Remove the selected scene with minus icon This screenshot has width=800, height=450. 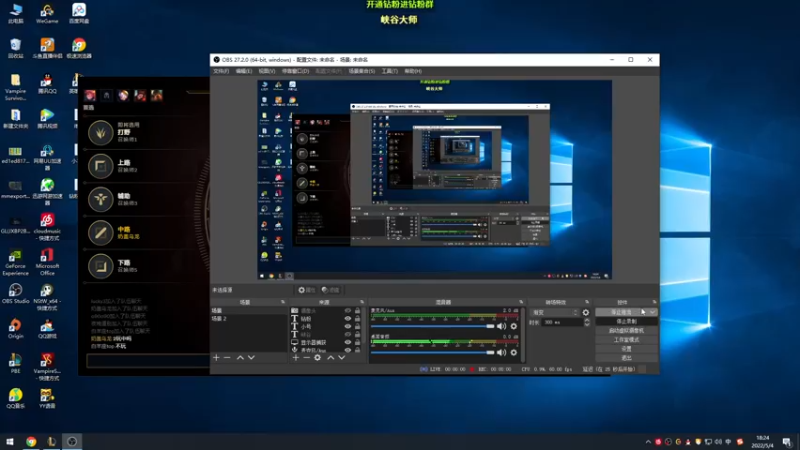[x=228, y=358]
